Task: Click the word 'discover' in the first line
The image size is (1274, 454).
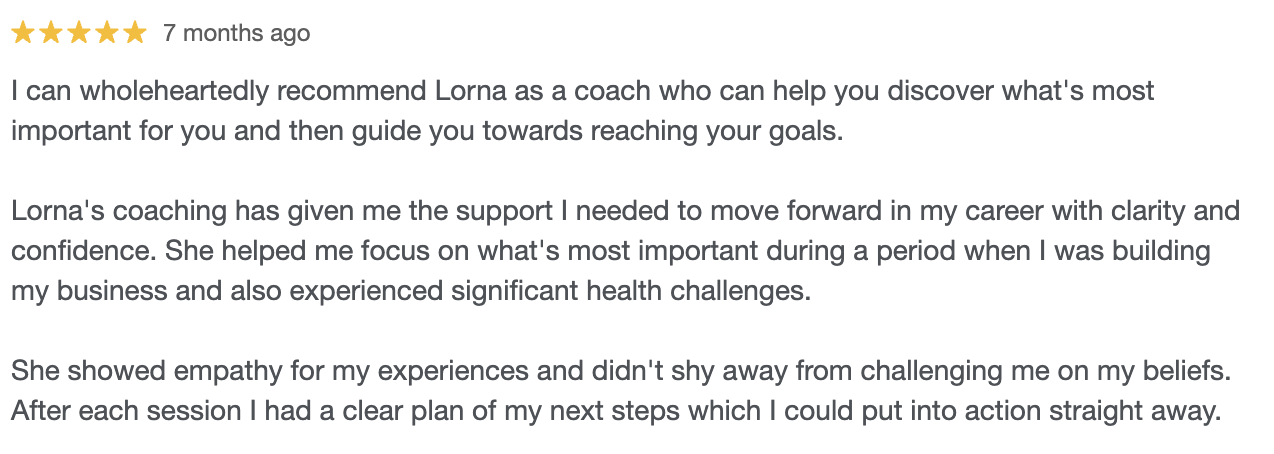Action: 947,92
